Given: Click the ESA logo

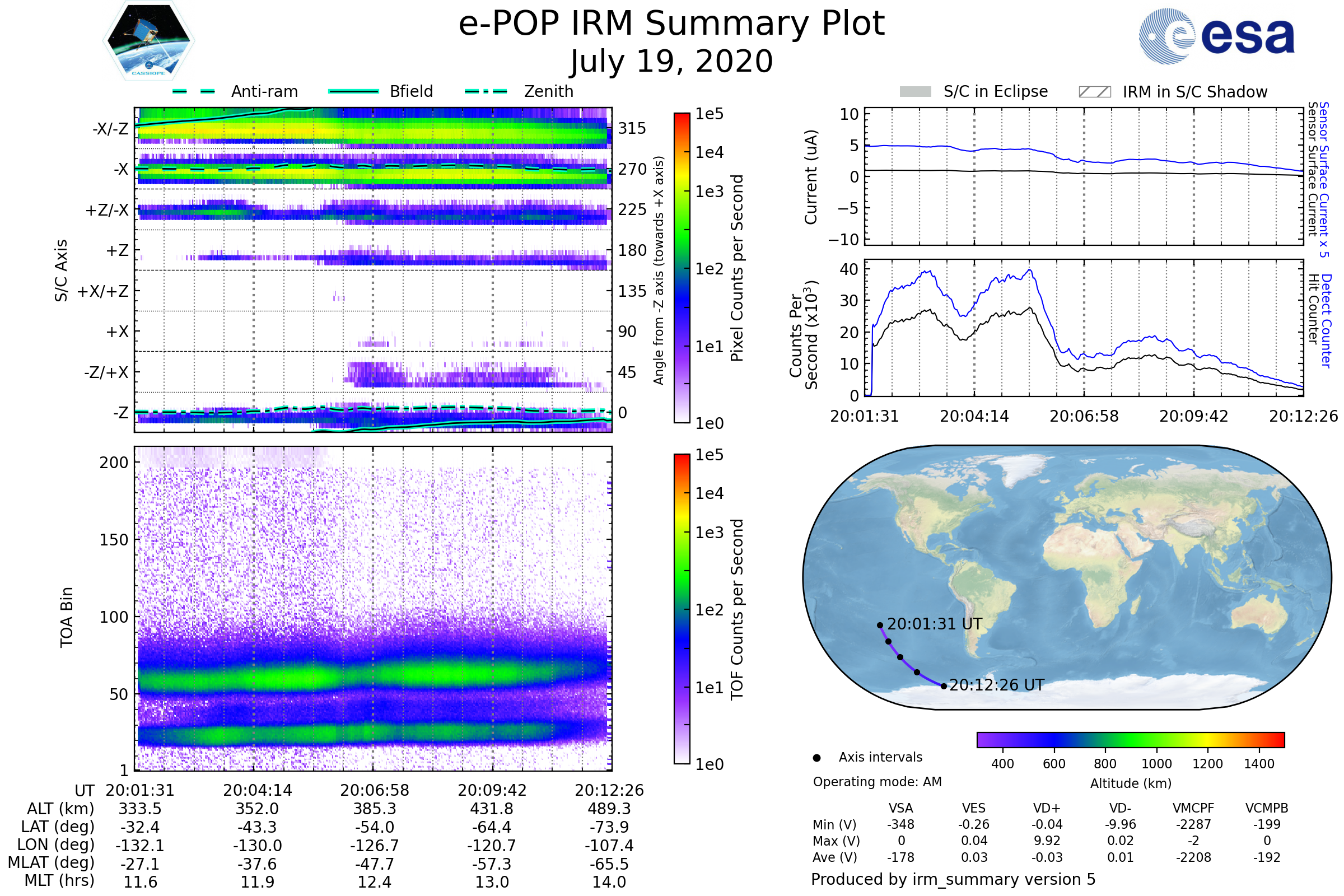Looking at the screenshot, I should 1216,35.
